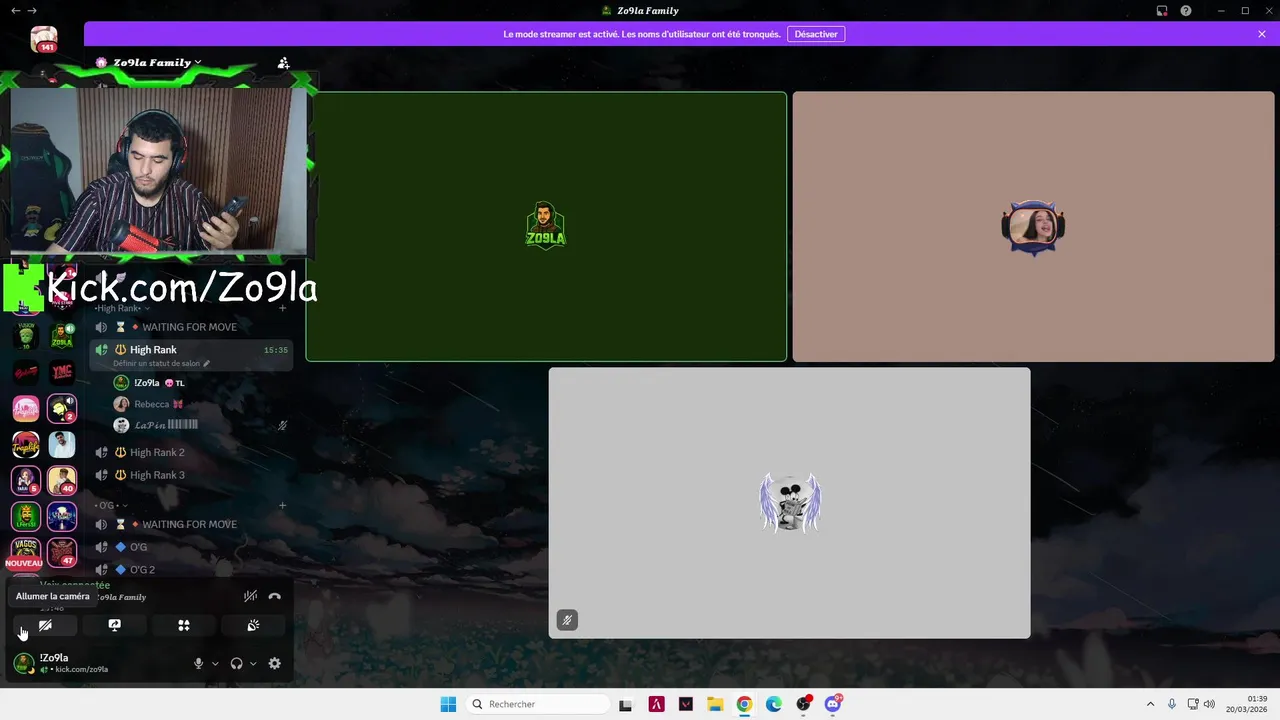Open headphone output options arrow
1280x720 pixels.
coord(253,663)
